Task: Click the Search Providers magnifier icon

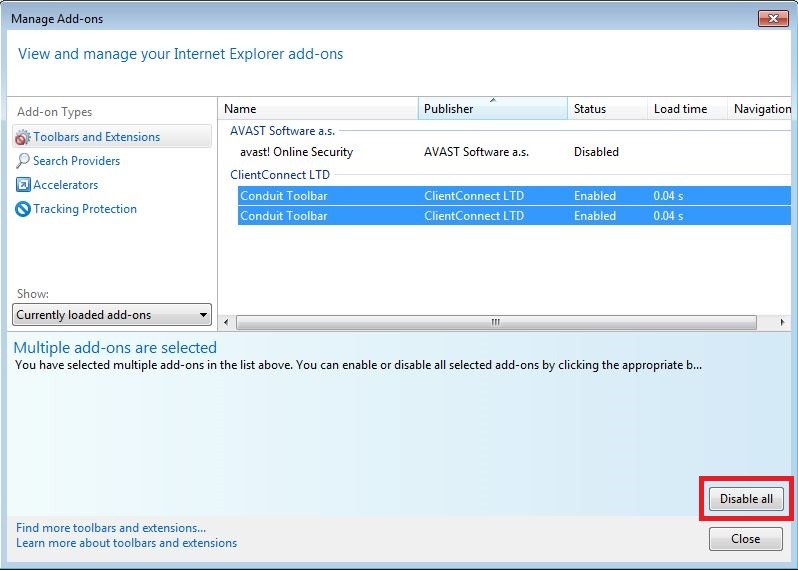Action: 22,161
